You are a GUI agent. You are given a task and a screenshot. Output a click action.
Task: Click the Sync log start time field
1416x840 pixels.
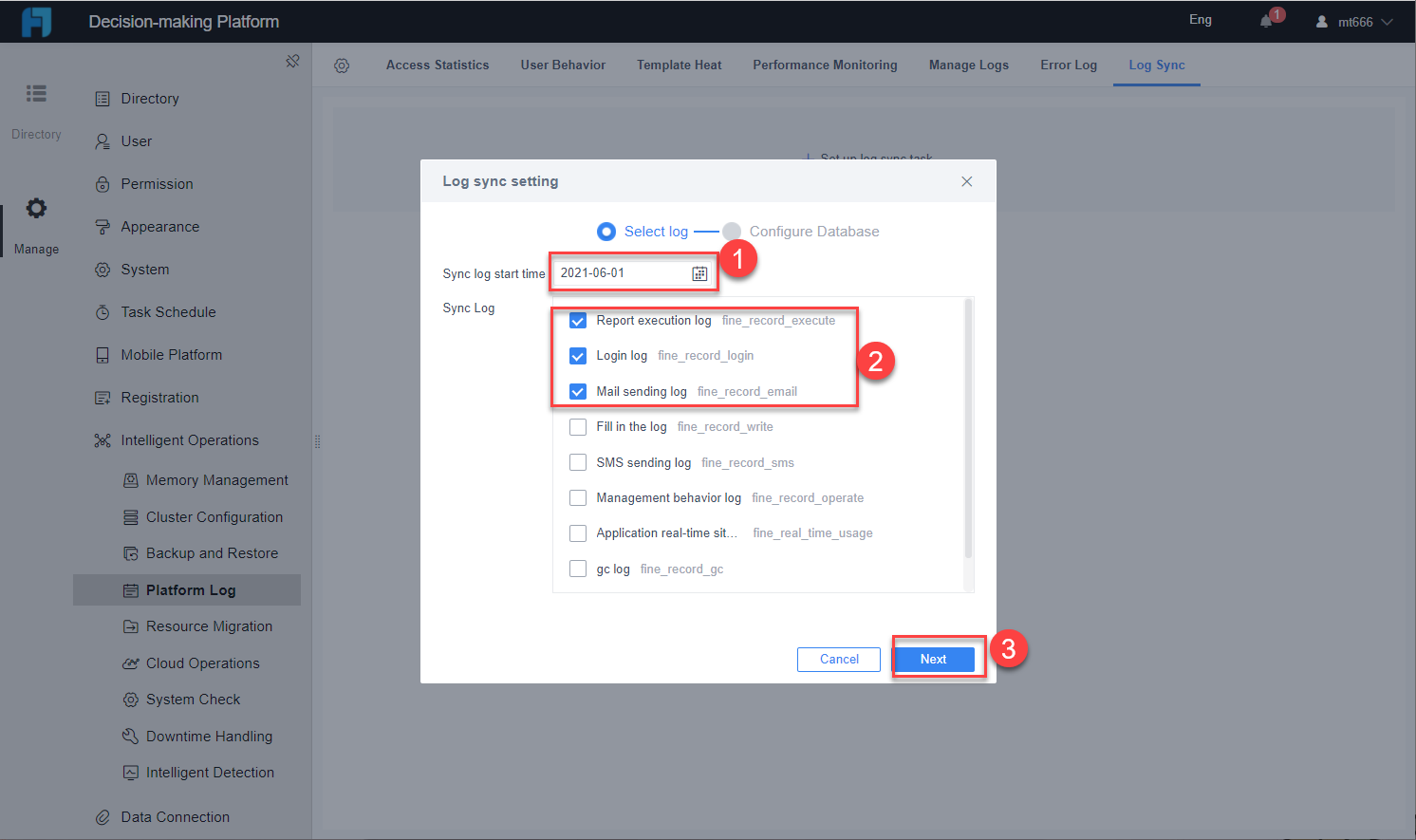[633, 273]
